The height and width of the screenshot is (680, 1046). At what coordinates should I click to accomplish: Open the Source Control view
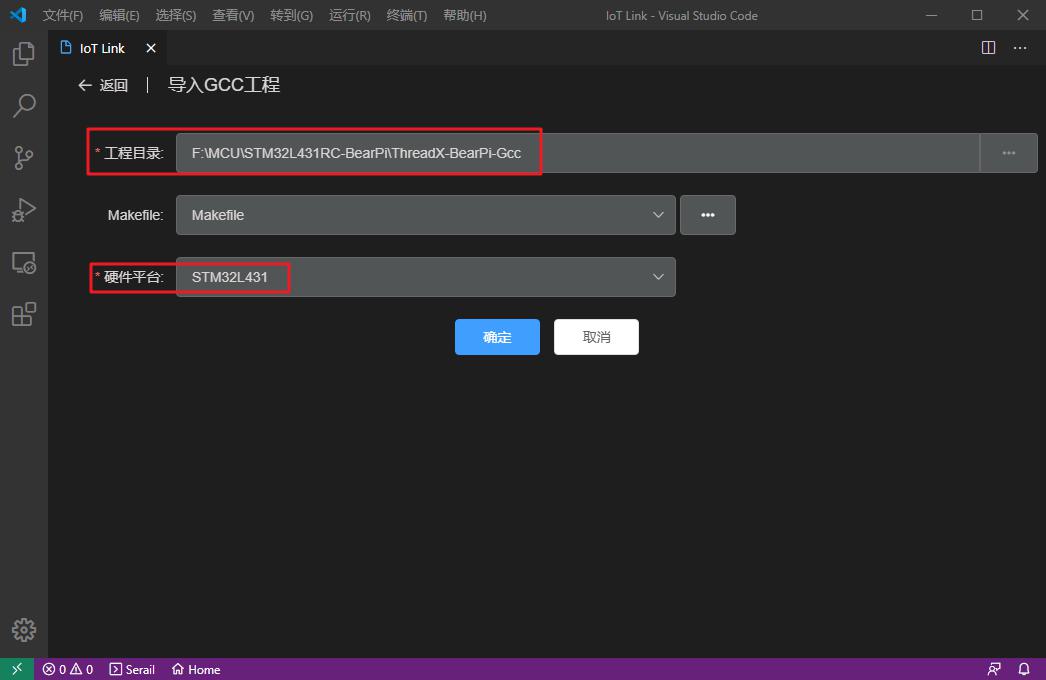coord(23,157)
